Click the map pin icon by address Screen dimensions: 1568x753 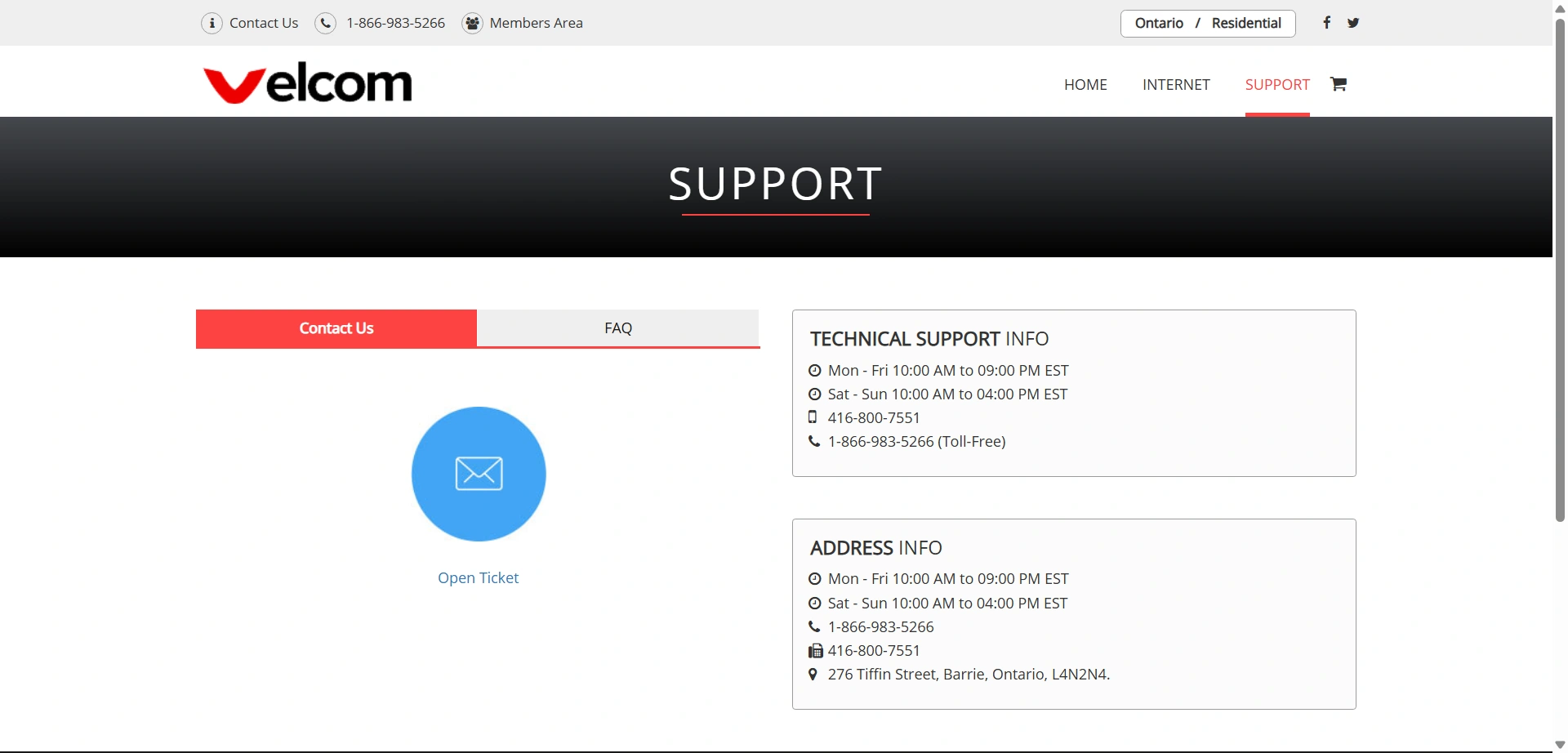pos(813,675)
